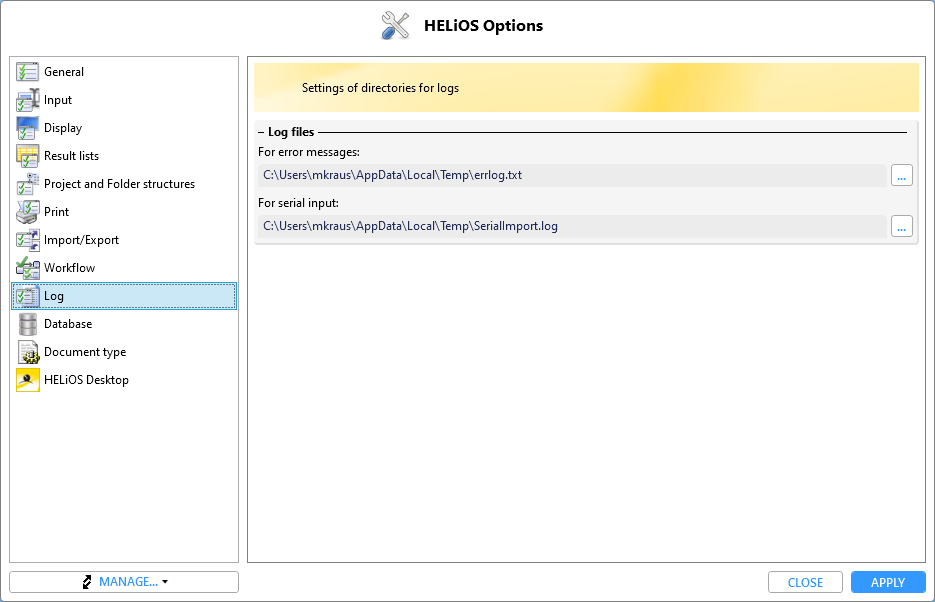The height and width of the screenshot is (602, 935).
Task: Open Display options via monitor icon
Action: (x=27, y=128)
